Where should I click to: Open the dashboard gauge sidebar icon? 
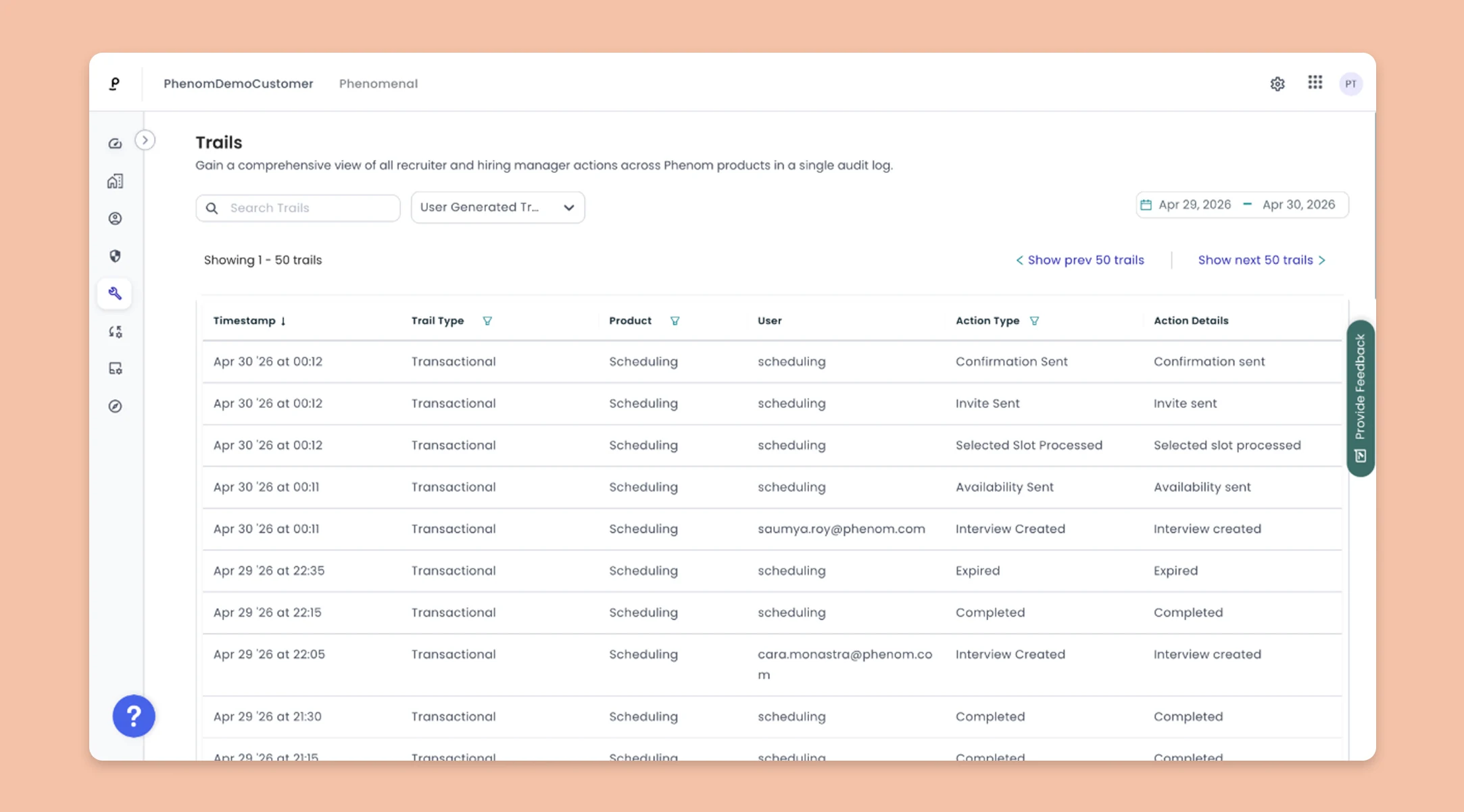pyautogui.click(x=115, y=143)
